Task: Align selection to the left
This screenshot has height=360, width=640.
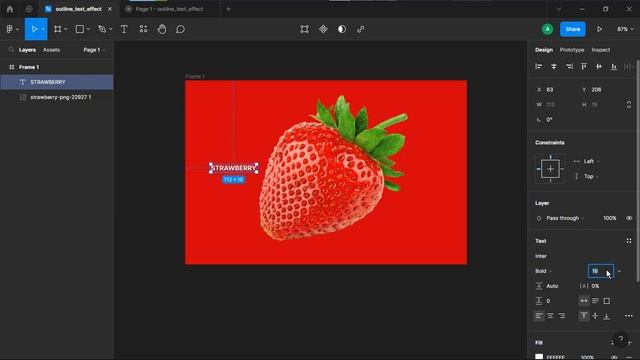Action: [539, 66]
